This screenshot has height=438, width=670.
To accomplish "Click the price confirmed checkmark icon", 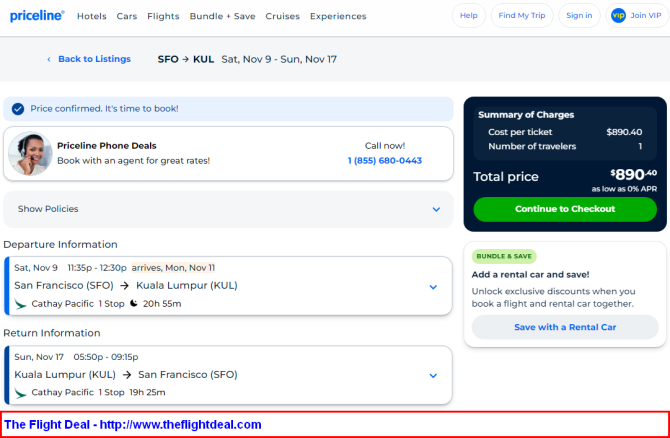I will pos(18,109).
